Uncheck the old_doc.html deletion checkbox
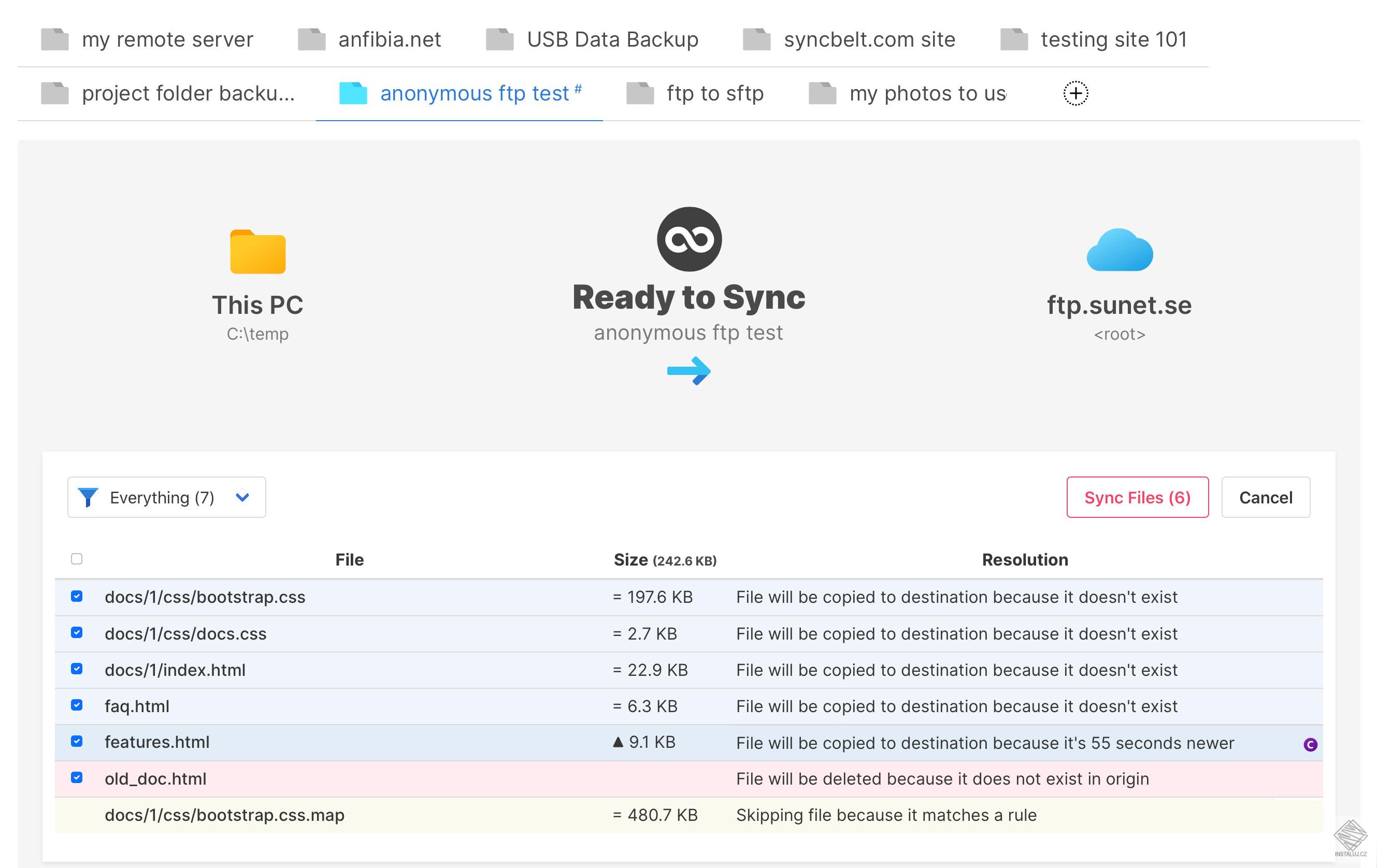Viewport: 1377px width, 868px height. click(x=77, y=778)
